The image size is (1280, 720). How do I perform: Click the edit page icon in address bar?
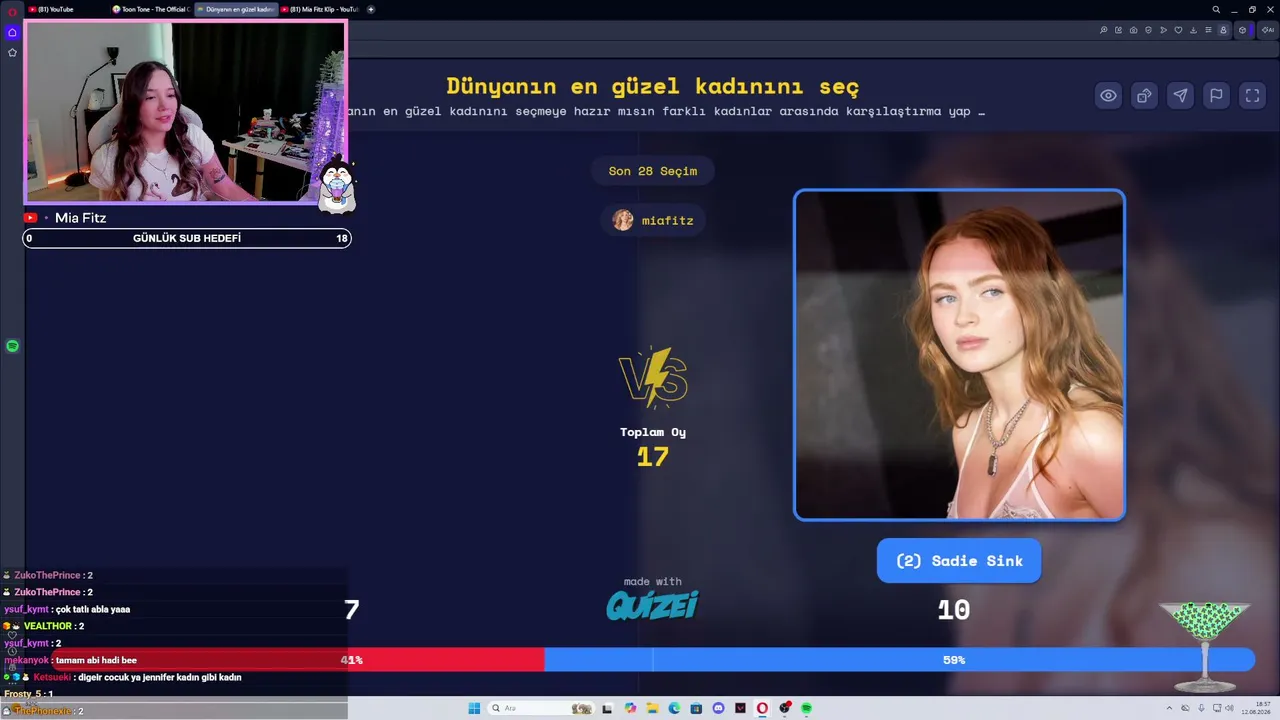(1118, 30)
